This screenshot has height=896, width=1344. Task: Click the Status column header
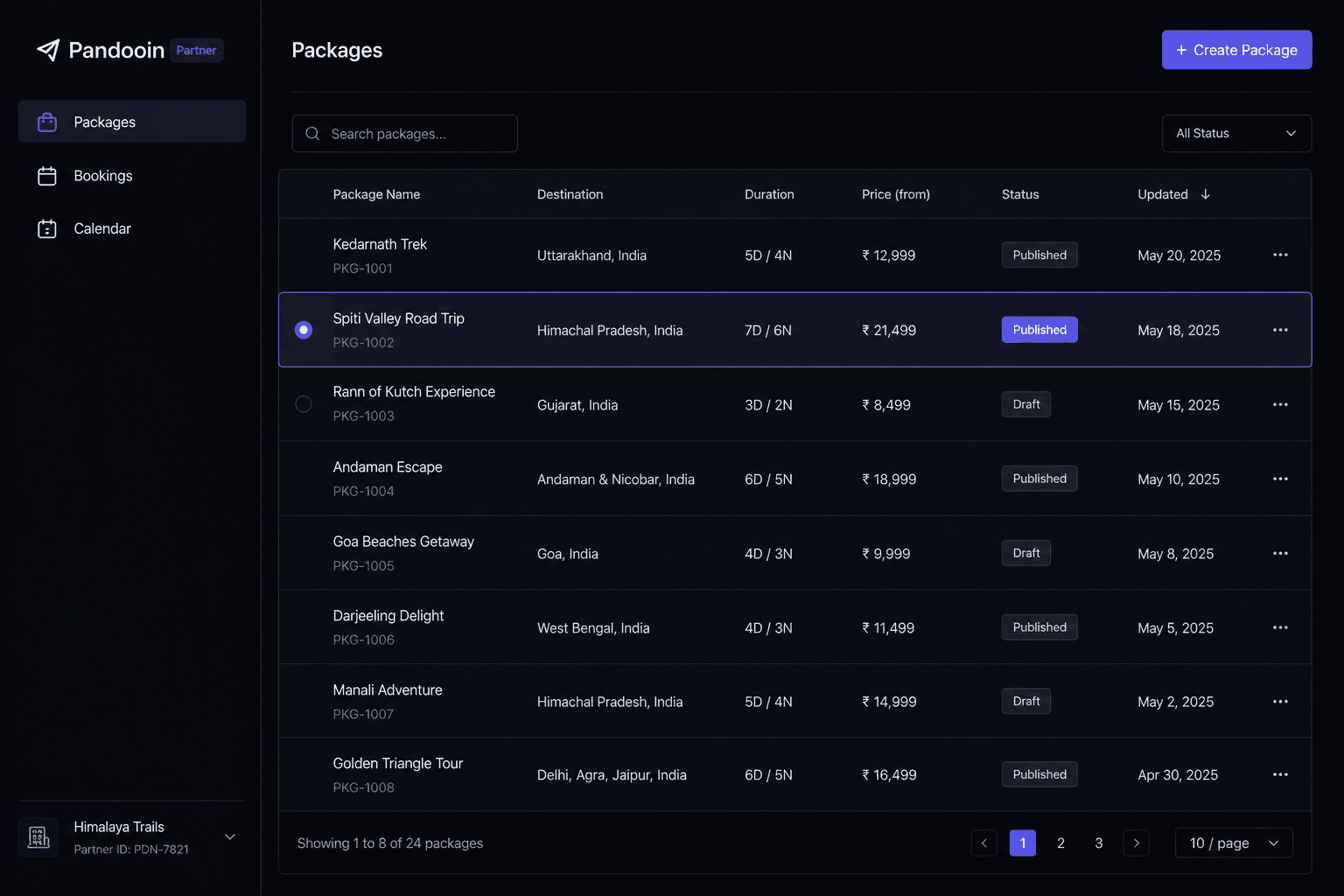tap(1020, 194)
